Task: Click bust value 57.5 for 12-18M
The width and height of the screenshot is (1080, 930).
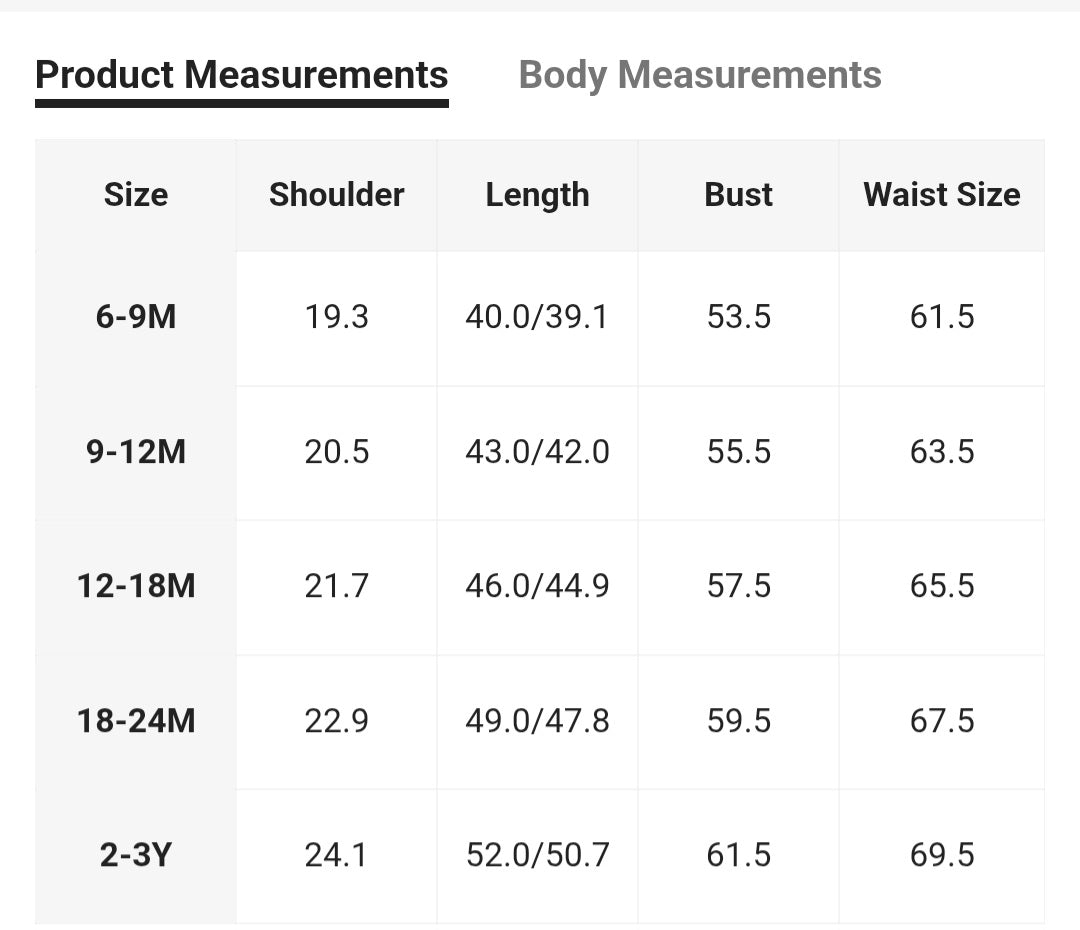Action: coord(738,586)
